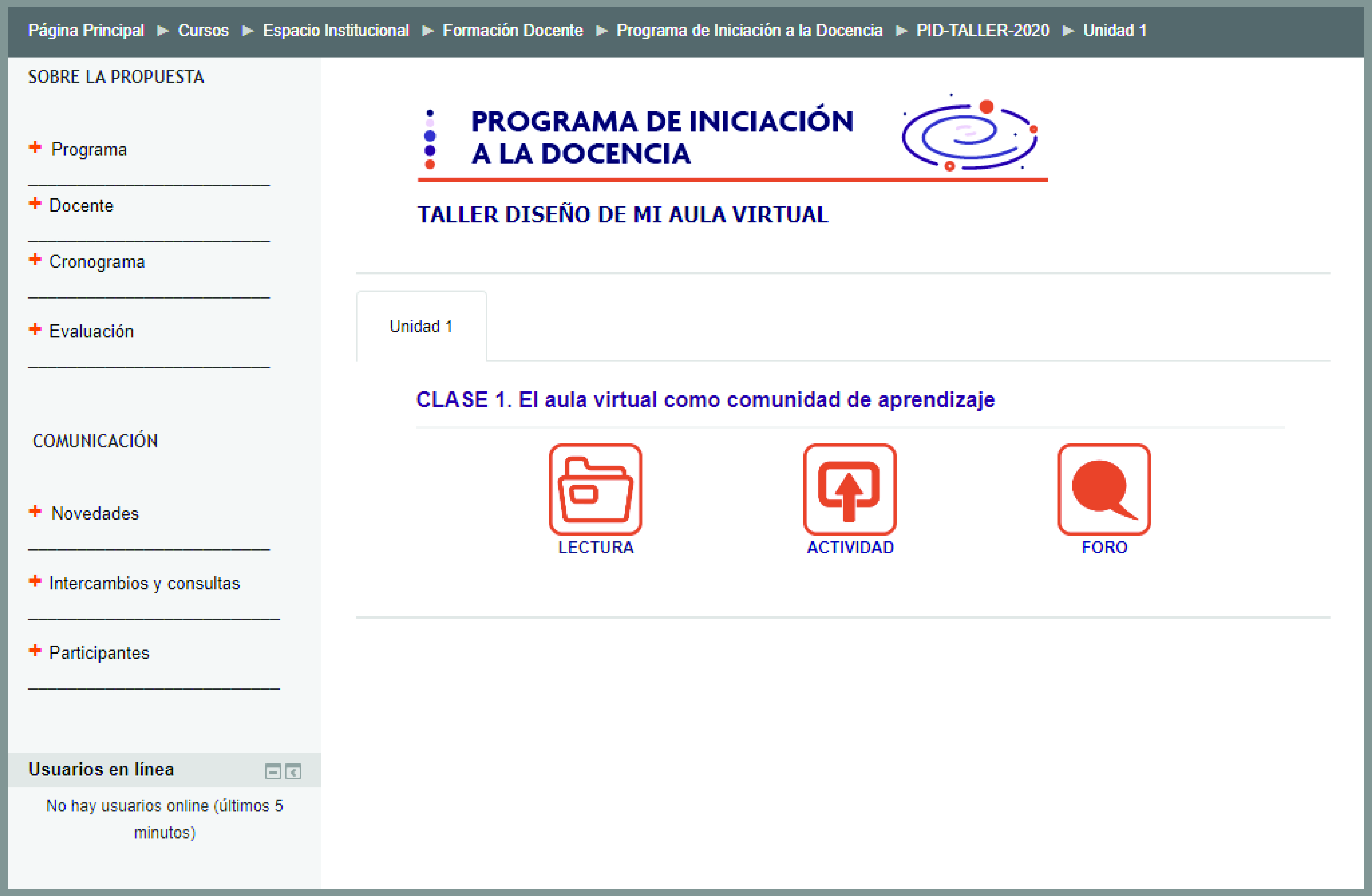Viewport: 1372px width, 896px height.
Task: Open the Cursos breadcrumb
Action: (x=203, y=31)
